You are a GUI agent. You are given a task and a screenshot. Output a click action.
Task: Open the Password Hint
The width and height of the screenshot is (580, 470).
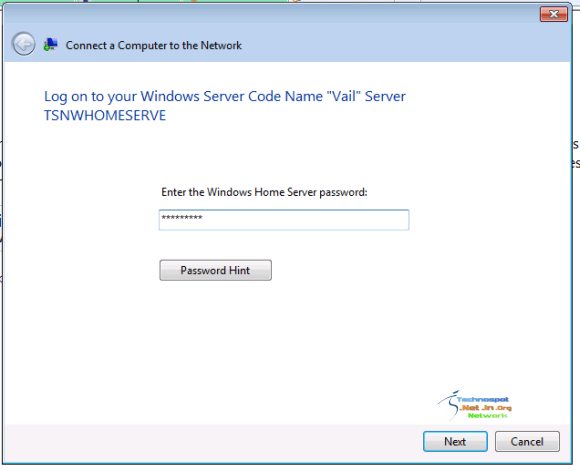215,270
